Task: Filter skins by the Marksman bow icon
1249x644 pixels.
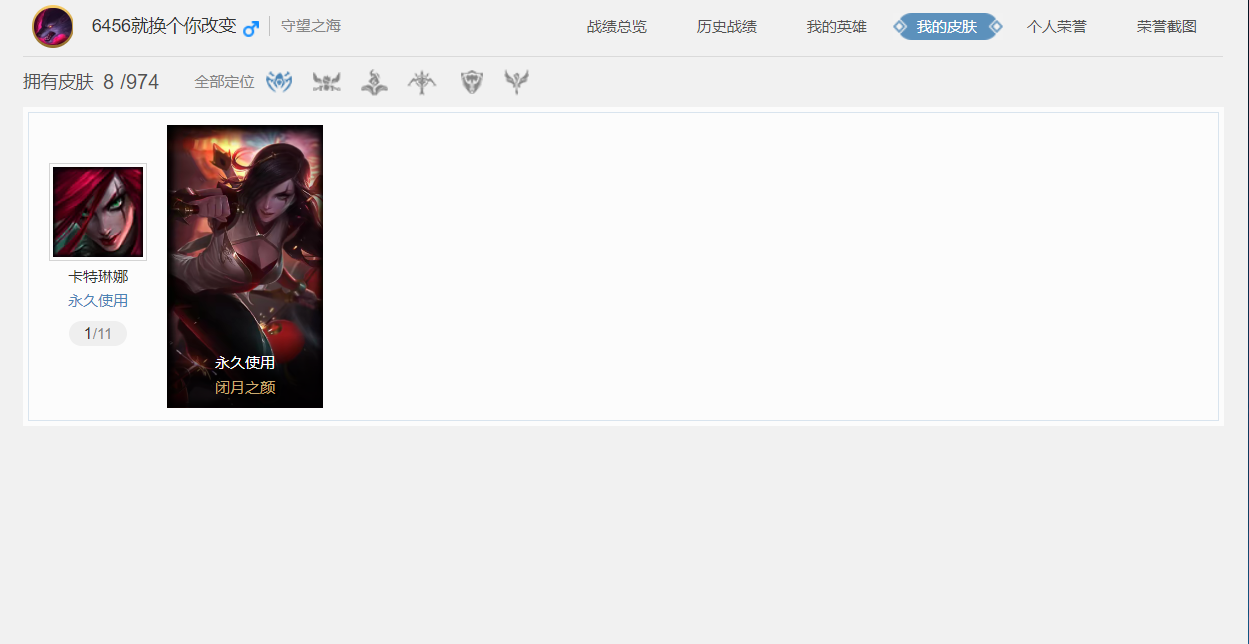Action: (x=422, y=82)
